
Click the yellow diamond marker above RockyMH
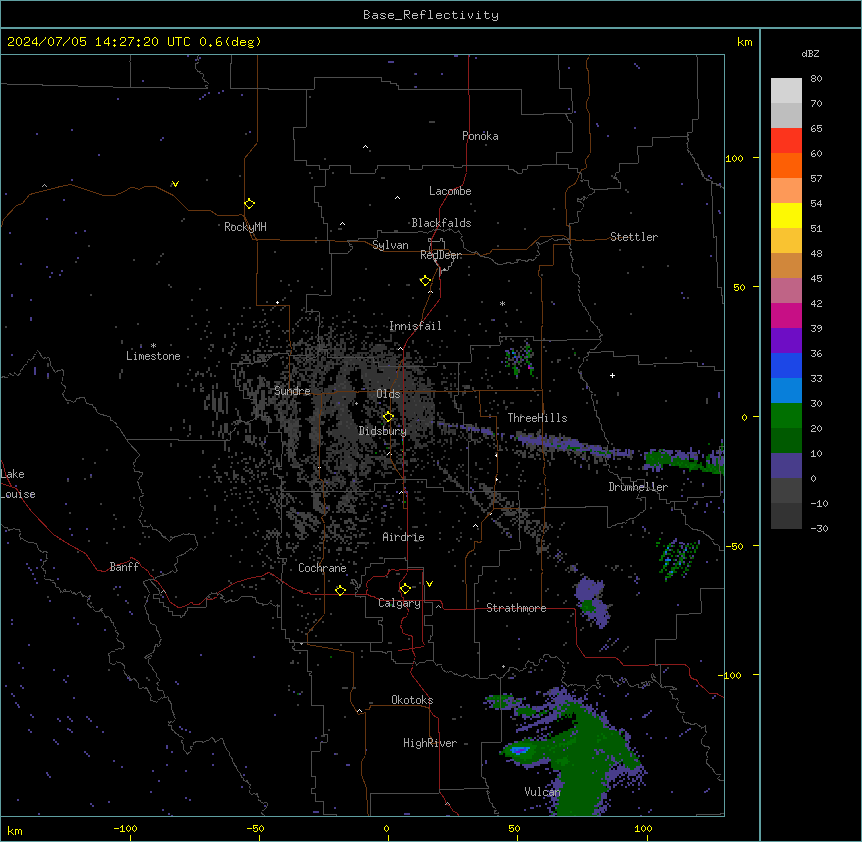(x=249, y=204)
